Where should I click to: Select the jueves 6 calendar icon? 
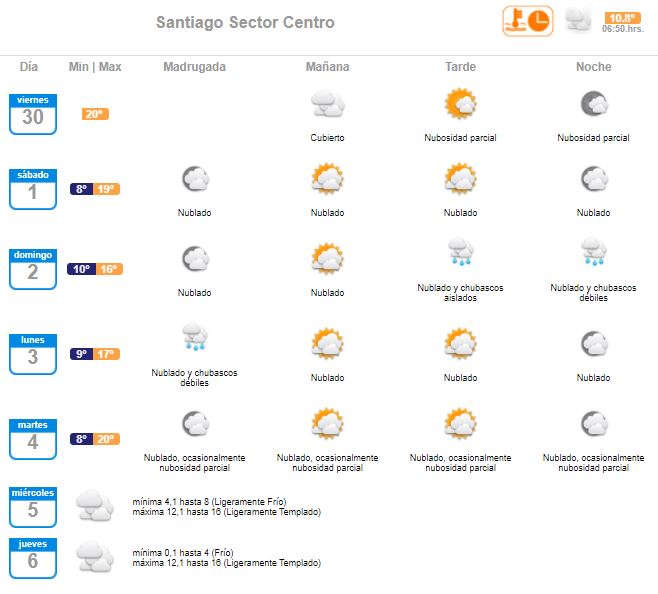[33, 558]
